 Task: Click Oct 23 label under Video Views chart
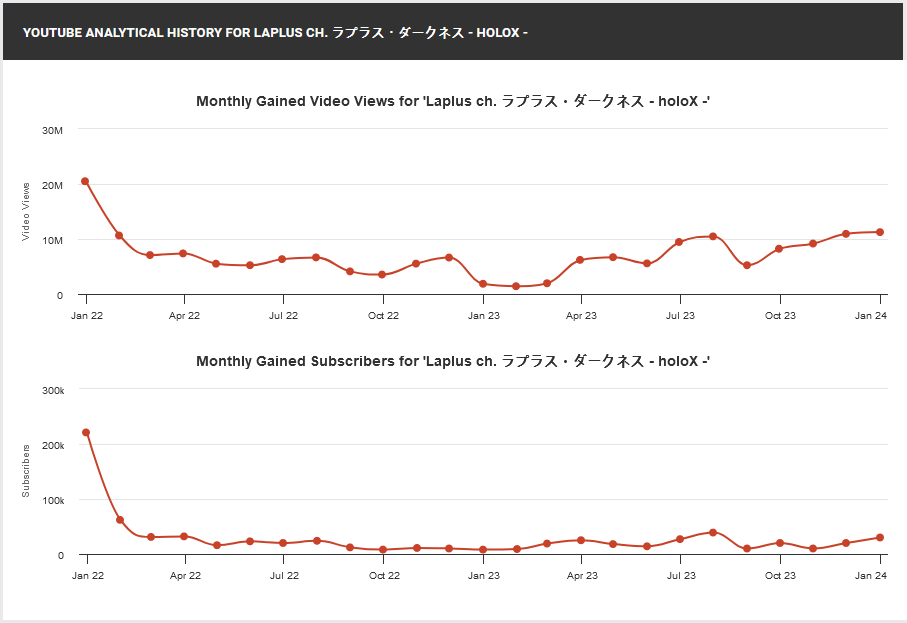click(x=780, y=316)
